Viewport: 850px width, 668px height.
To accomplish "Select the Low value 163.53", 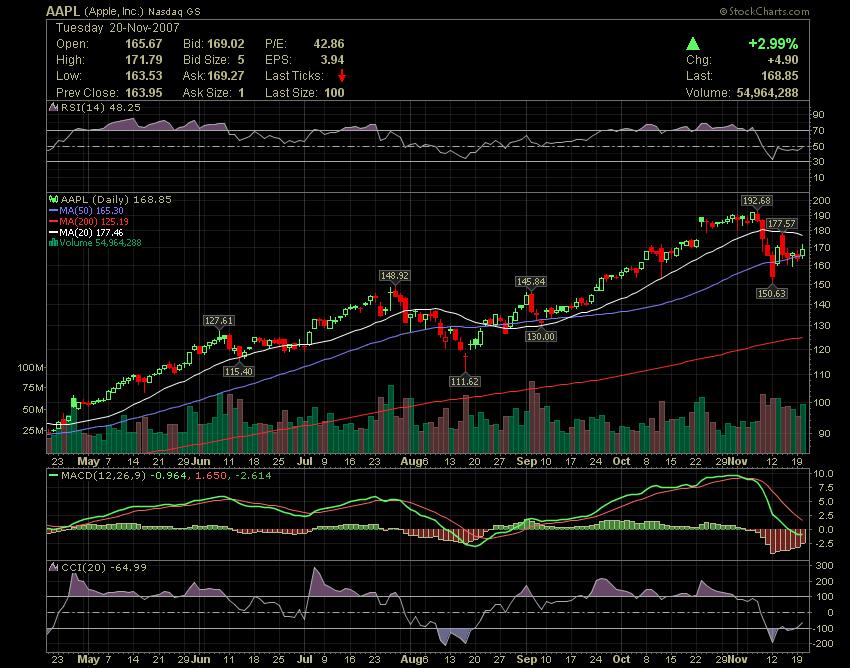I will pos(144,76).
